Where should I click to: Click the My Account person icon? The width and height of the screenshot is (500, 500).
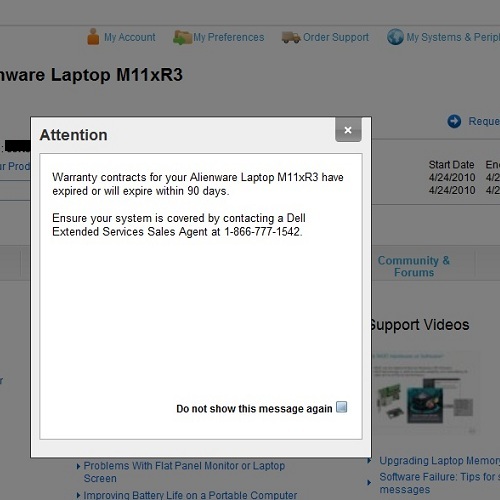93,36
